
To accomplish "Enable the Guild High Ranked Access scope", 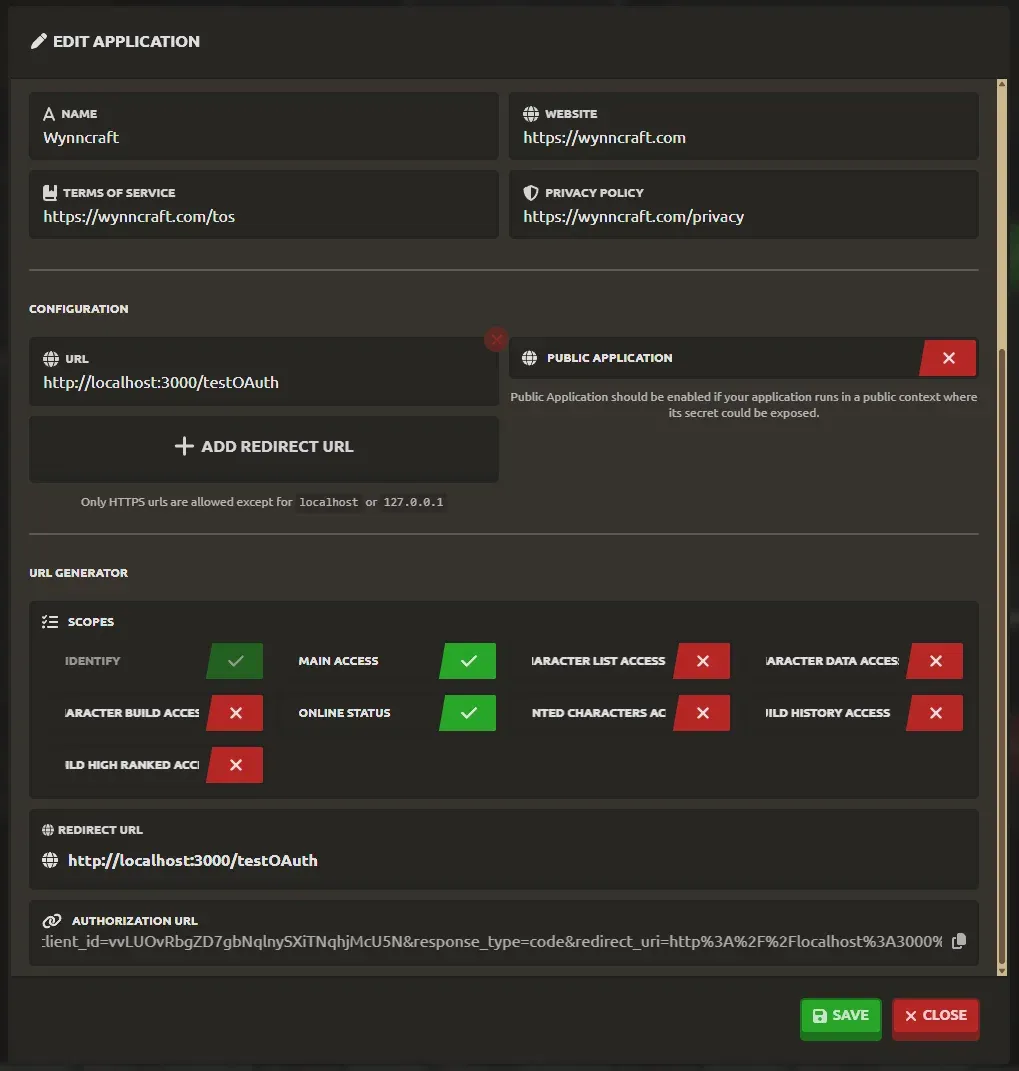I will 235,764.
